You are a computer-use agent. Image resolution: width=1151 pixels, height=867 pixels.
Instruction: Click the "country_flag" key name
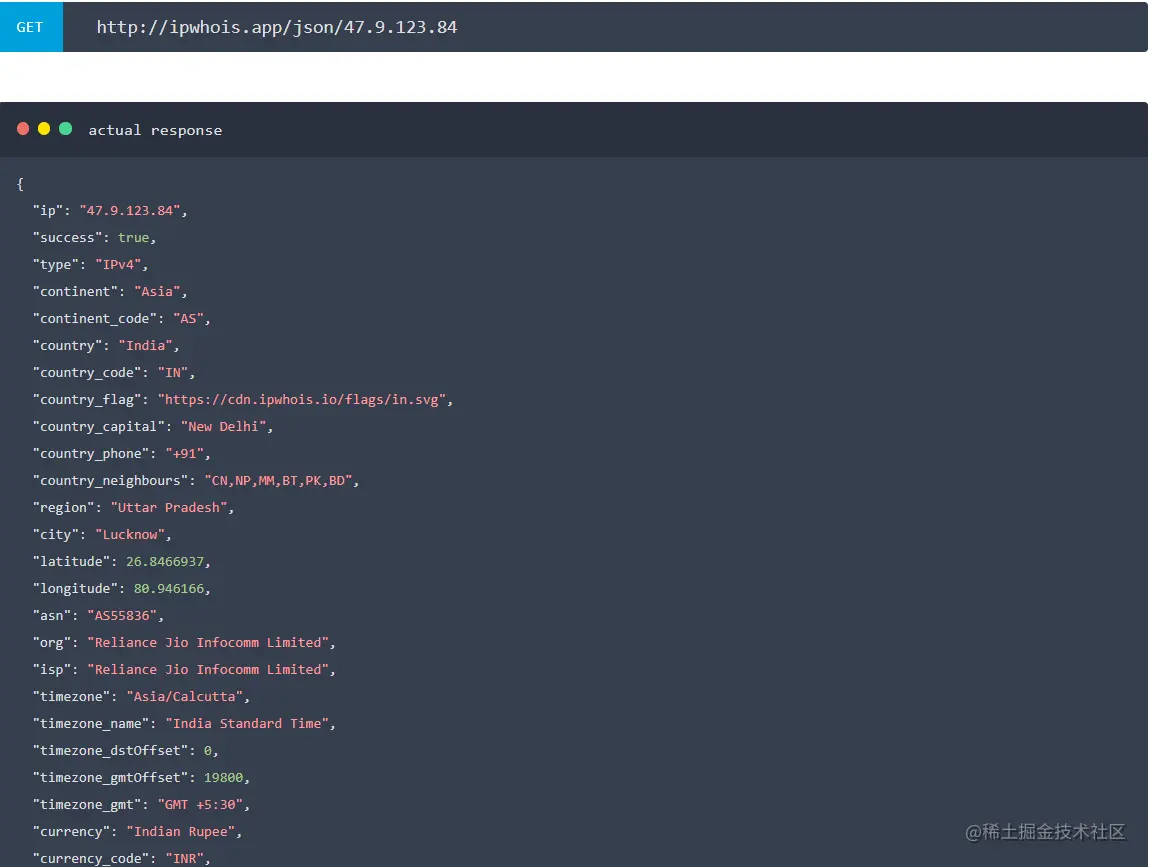coord(87,400)
